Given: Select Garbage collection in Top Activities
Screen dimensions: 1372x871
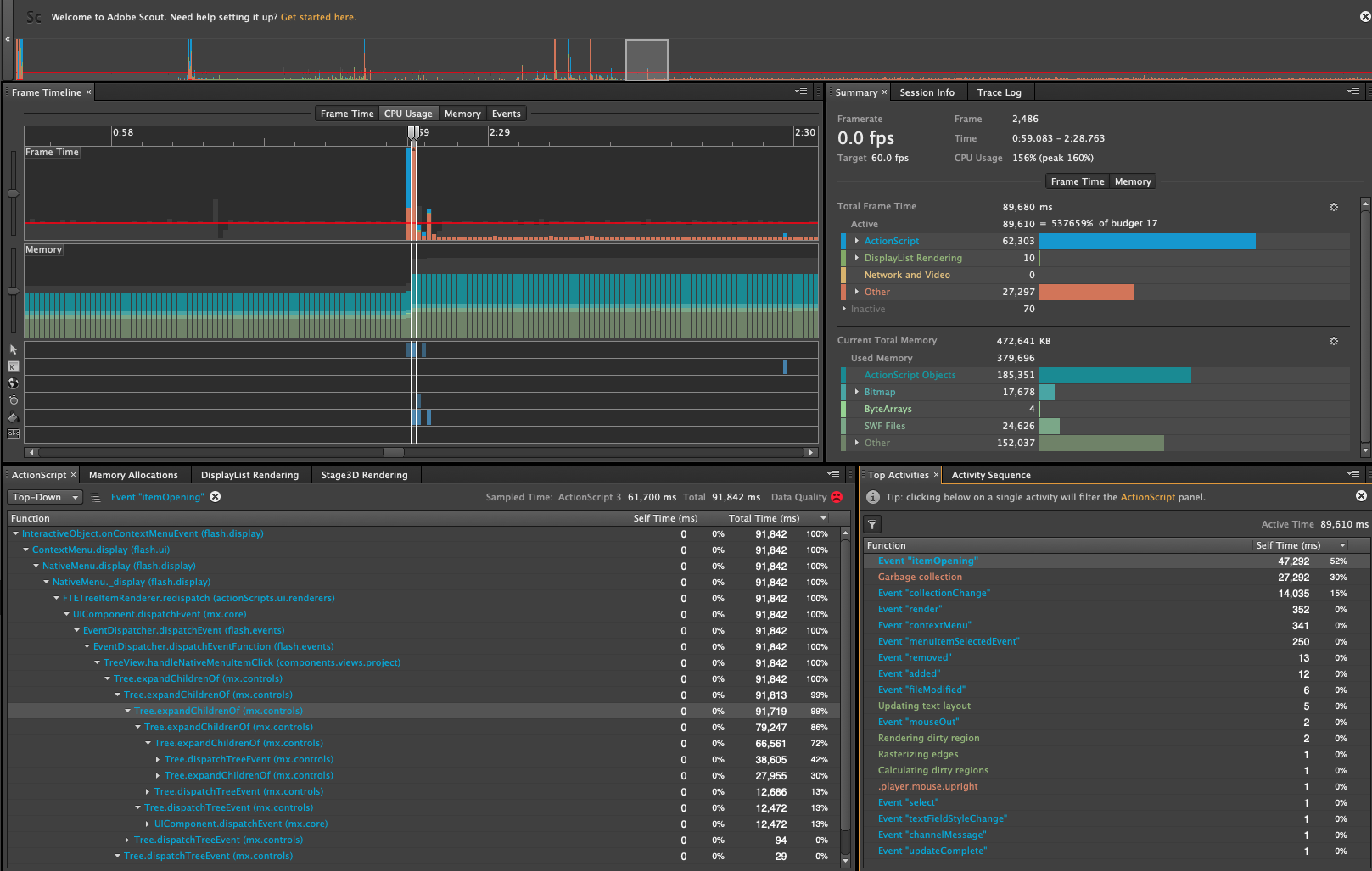Looking at the screenshot, I should click(x=920, y=577).
